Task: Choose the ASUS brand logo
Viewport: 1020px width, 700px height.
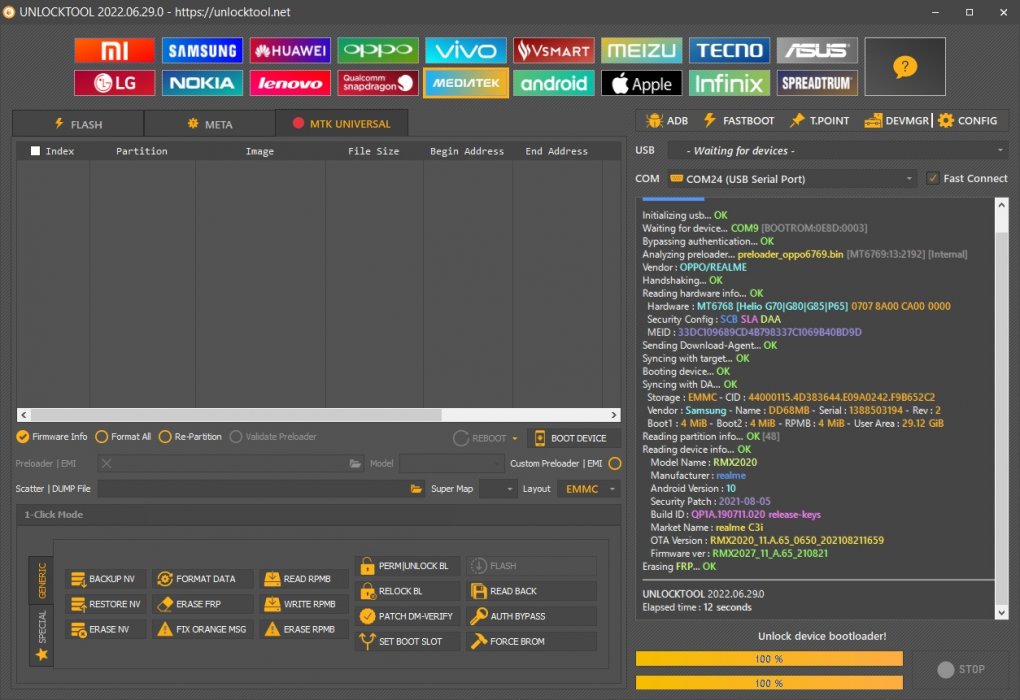Action: [x=817, y=50]
